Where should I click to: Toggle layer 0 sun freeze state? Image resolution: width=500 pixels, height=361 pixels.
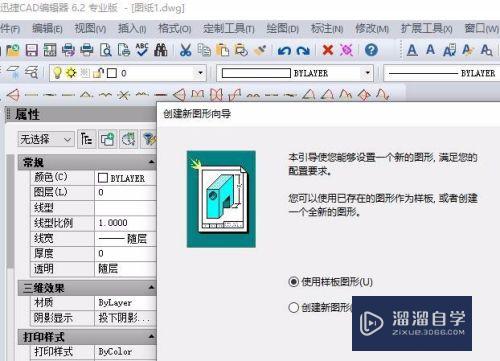[x=71, y=73]
